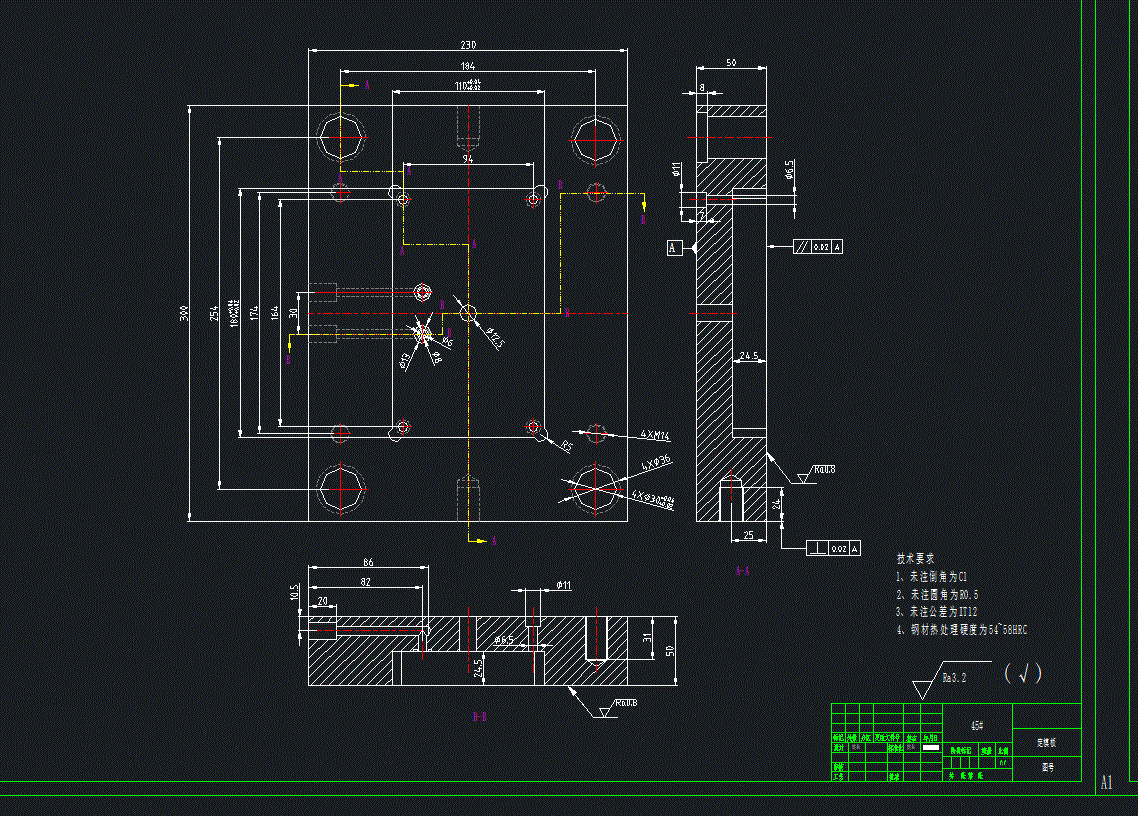Viewport: 1138px width, 816px height.
Task: Select the datum A box on side view
Action: click(673, 248)
